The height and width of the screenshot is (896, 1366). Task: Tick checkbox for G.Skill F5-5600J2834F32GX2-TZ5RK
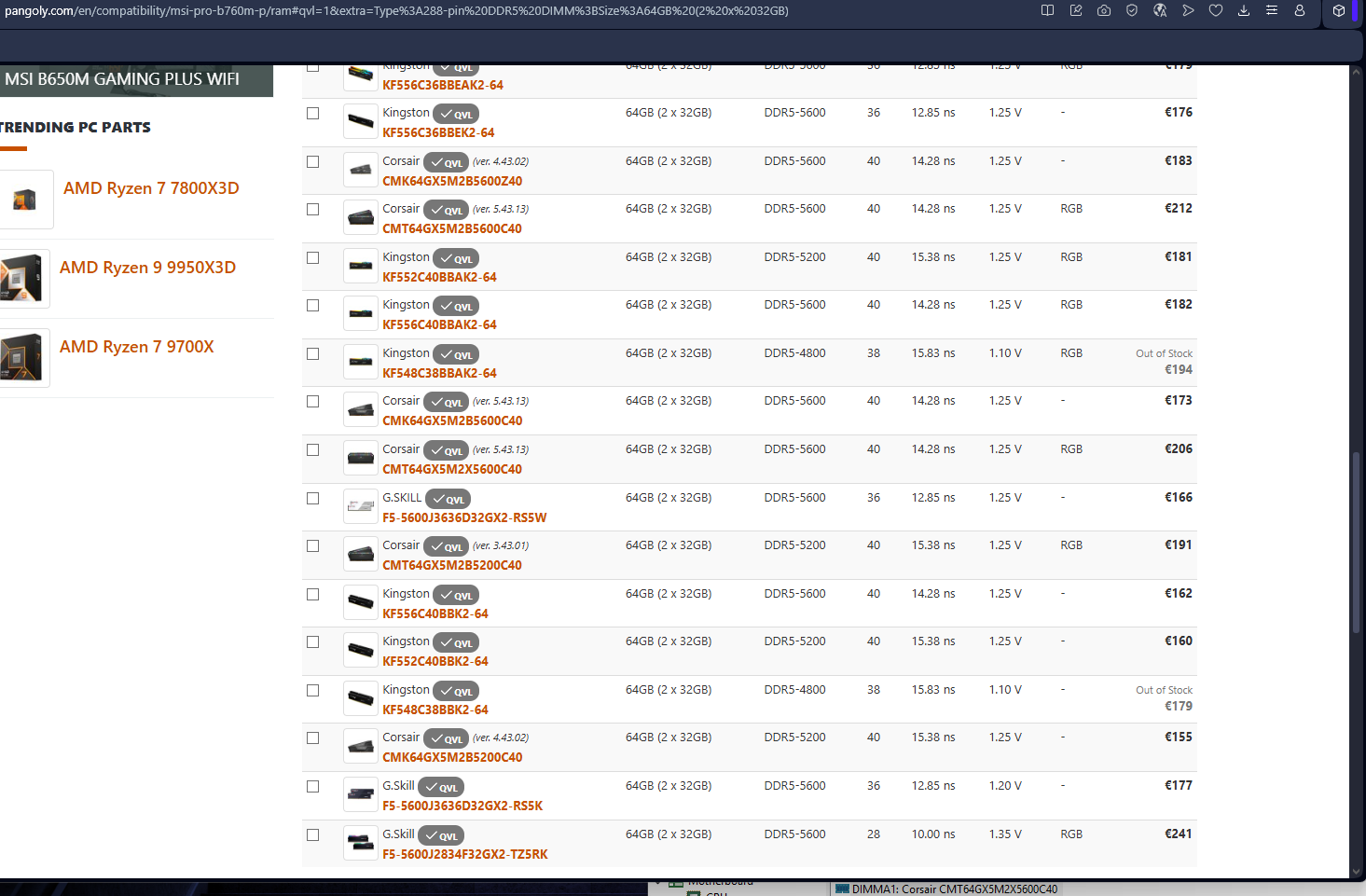[x=313, y=834]
